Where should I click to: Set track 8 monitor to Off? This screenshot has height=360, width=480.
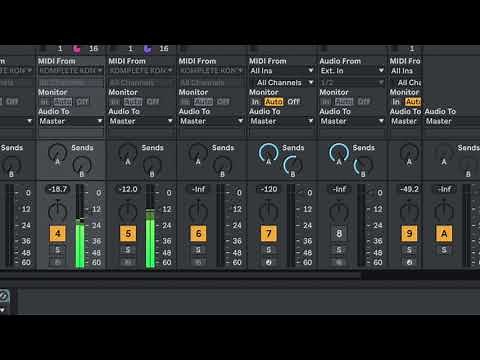[x=364, y=102]
